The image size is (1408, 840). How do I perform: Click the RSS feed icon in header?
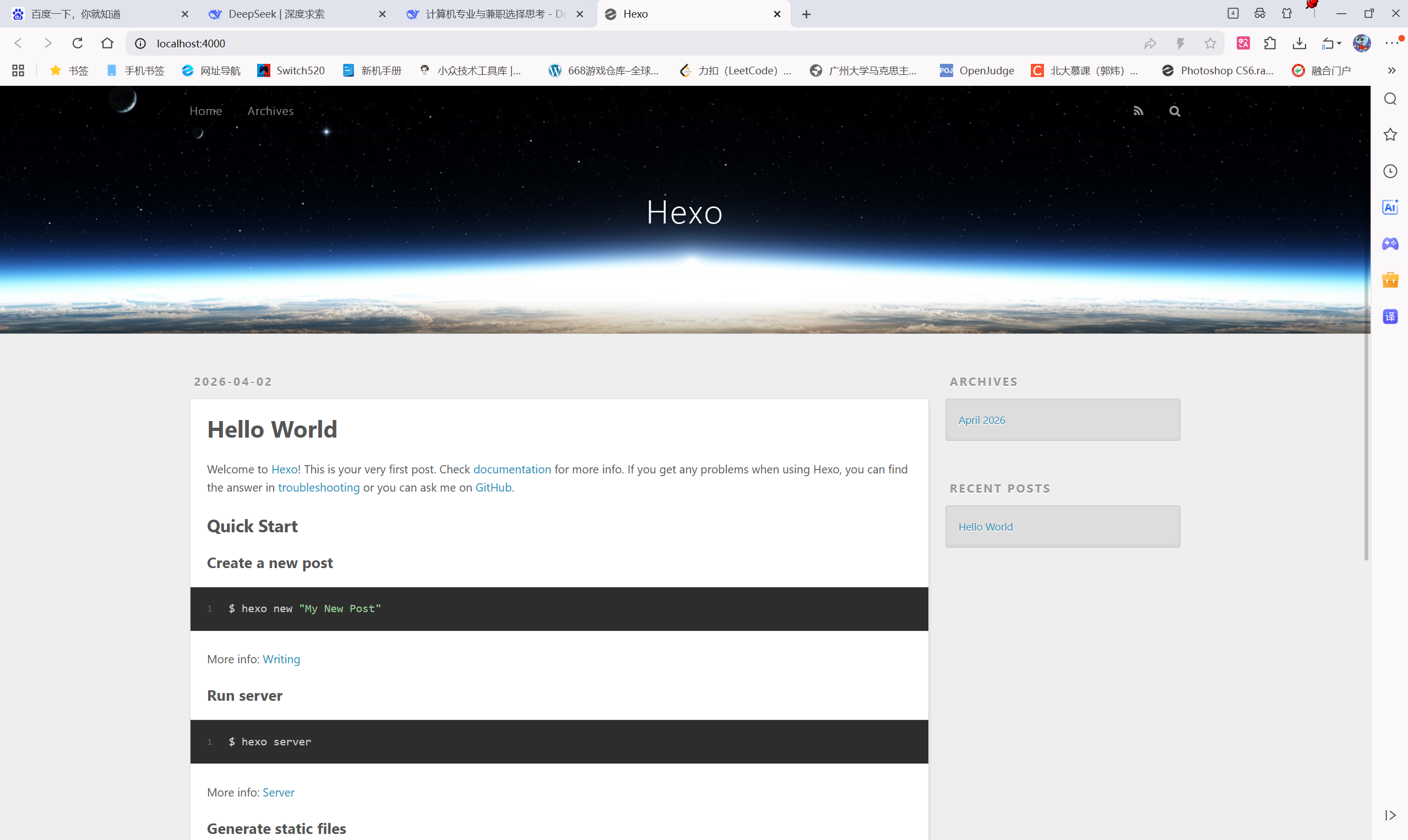click(x=1138, y=111)
